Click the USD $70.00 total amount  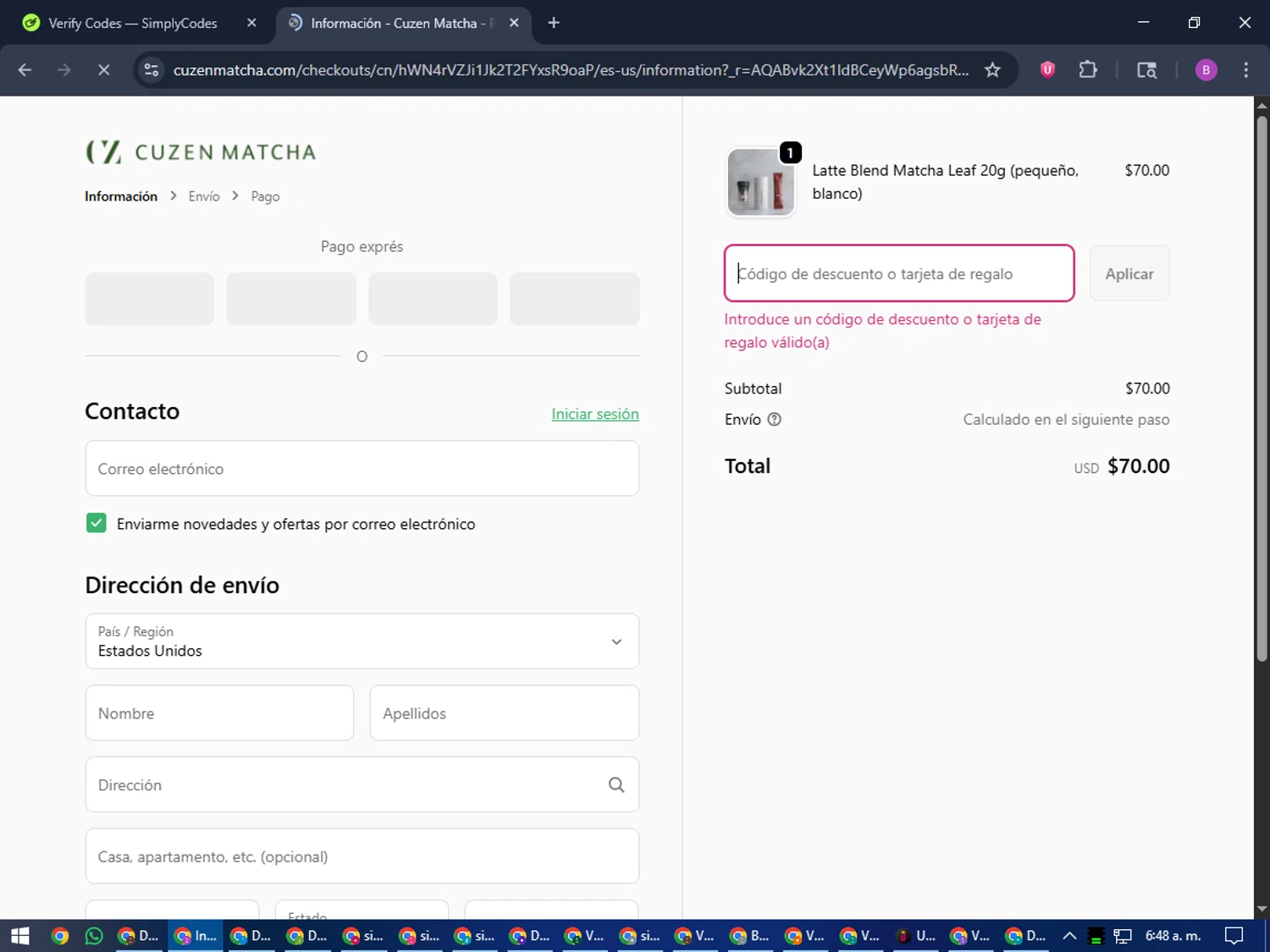pyautogui.click(x=1122, y=466)
